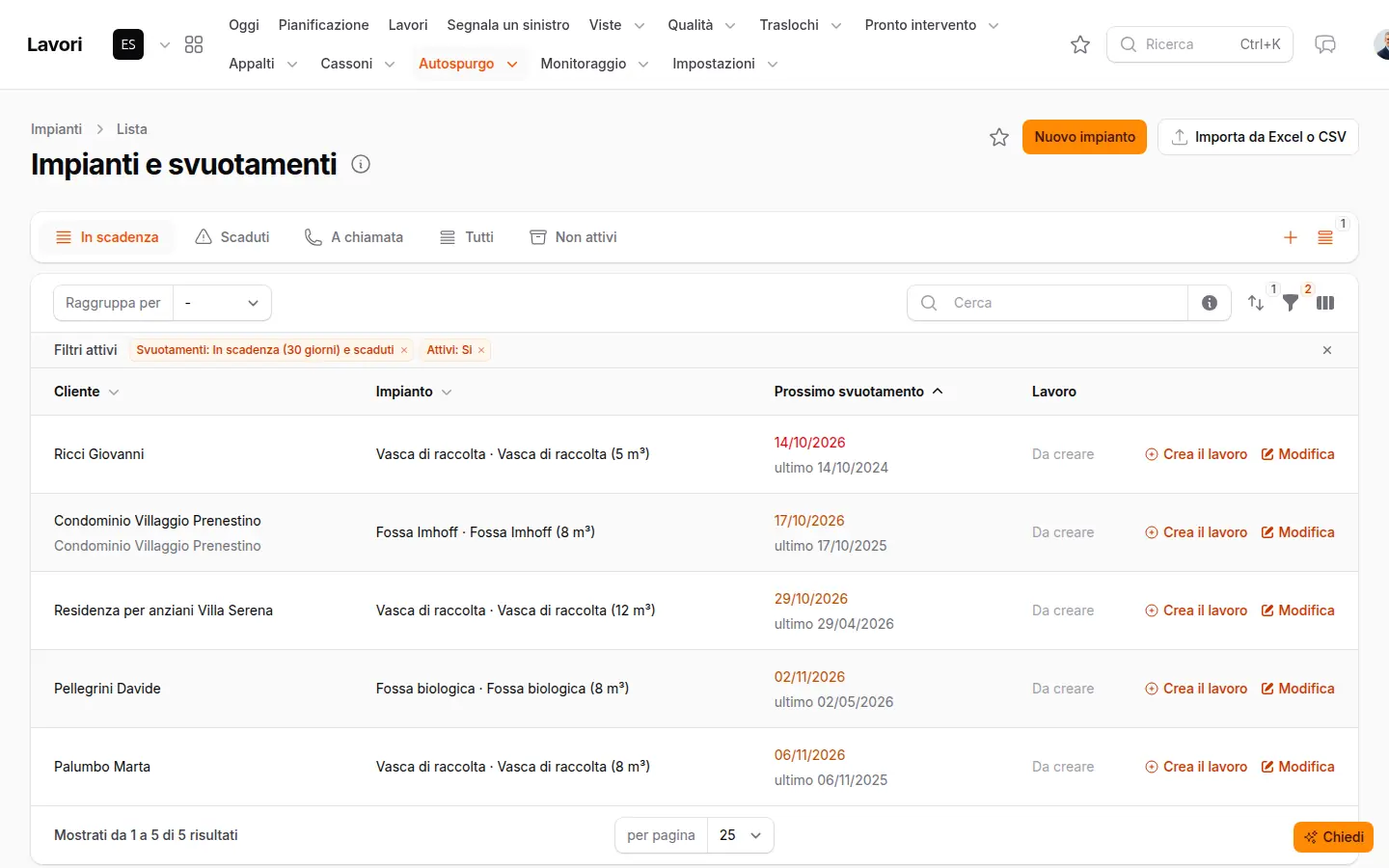This screenshot has width=1389, height=868.
Task: Expand the ES workspace switcher
Action: (x=165, y=44)
